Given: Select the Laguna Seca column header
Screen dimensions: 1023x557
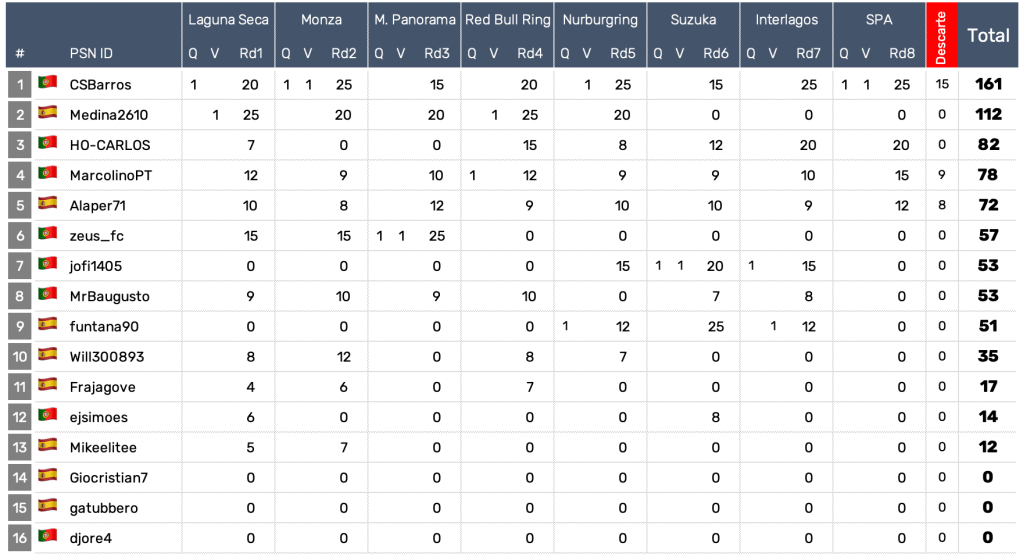Looking at the screenshot, I should coord(228,20).
